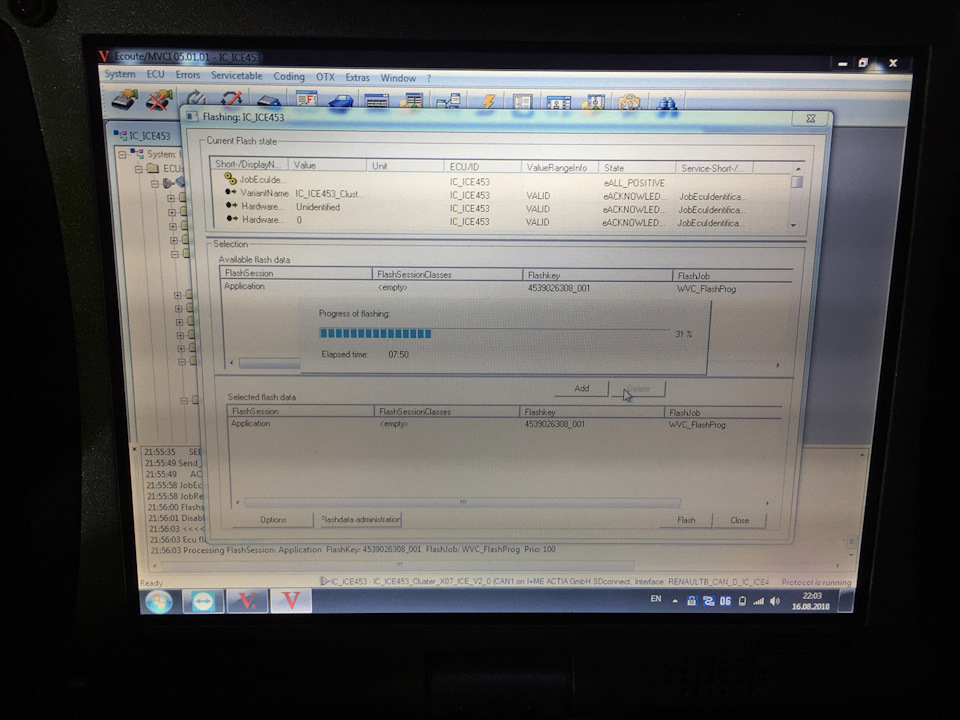The image size is (960, 720).
Task: Open Flashdata administration
Action: [360, 520]
